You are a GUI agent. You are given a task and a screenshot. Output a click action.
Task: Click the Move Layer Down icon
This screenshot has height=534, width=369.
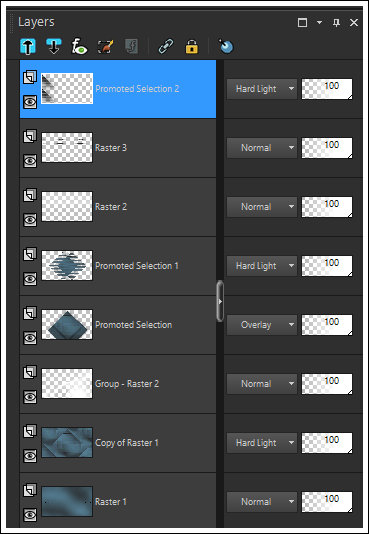pos(54,46)
